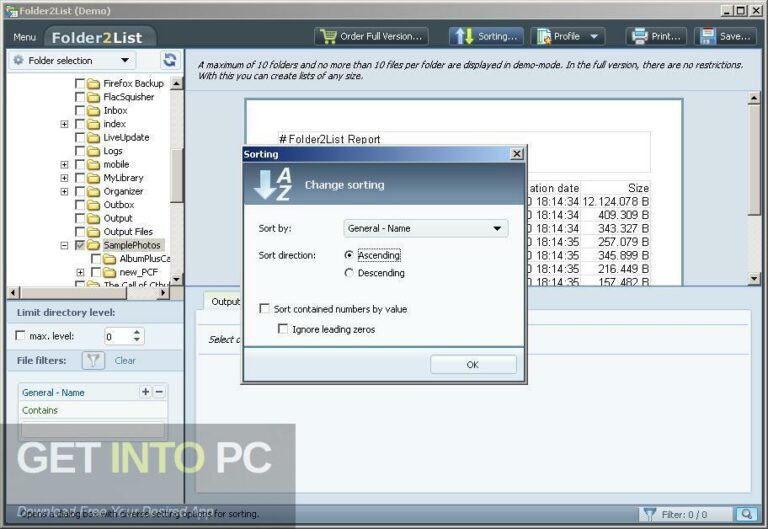768x529 pixels.
Task: Select the Descending radio button
Action: pos(349,273)
